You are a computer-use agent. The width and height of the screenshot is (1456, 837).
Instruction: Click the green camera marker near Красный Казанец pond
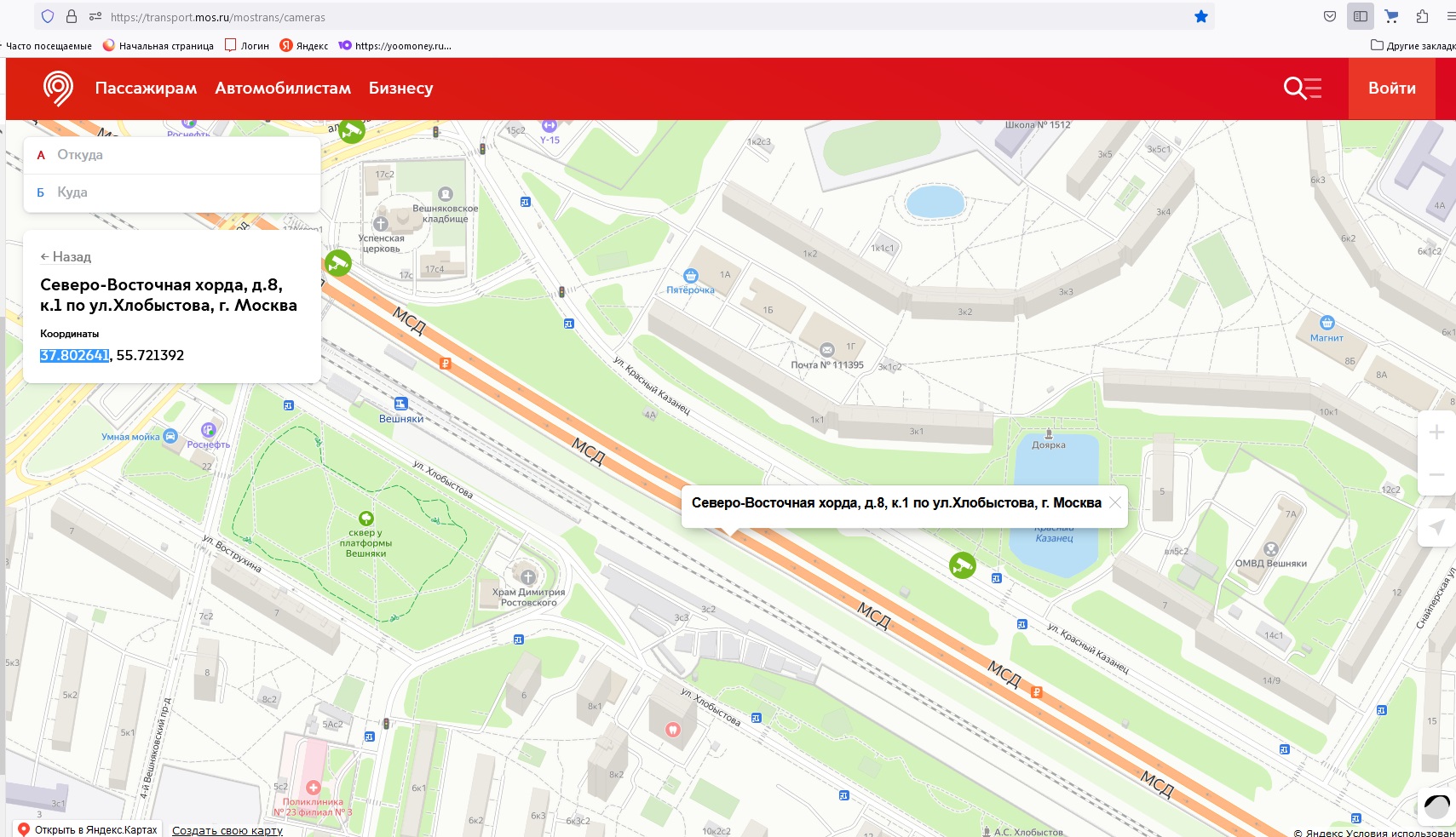[962, 565]
